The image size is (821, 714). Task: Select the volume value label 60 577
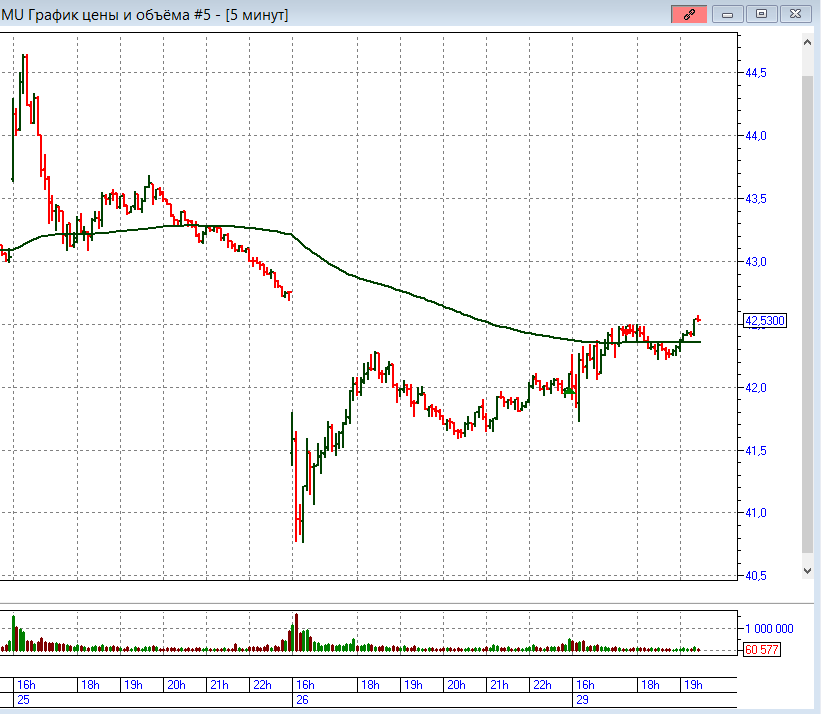point(762,650)
